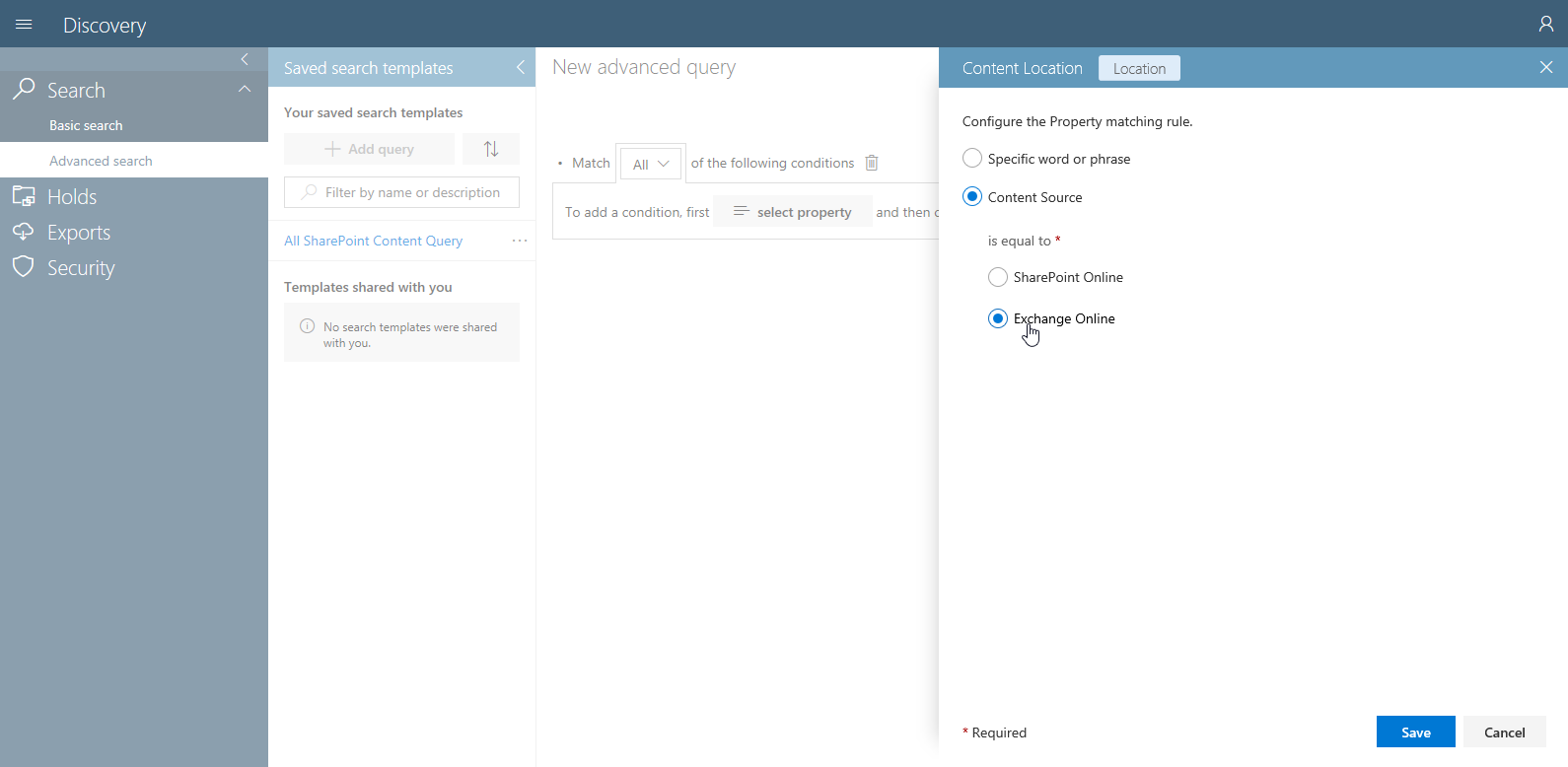Go to the Security section
The image size is (1568, 767).
tap(81, 267)
